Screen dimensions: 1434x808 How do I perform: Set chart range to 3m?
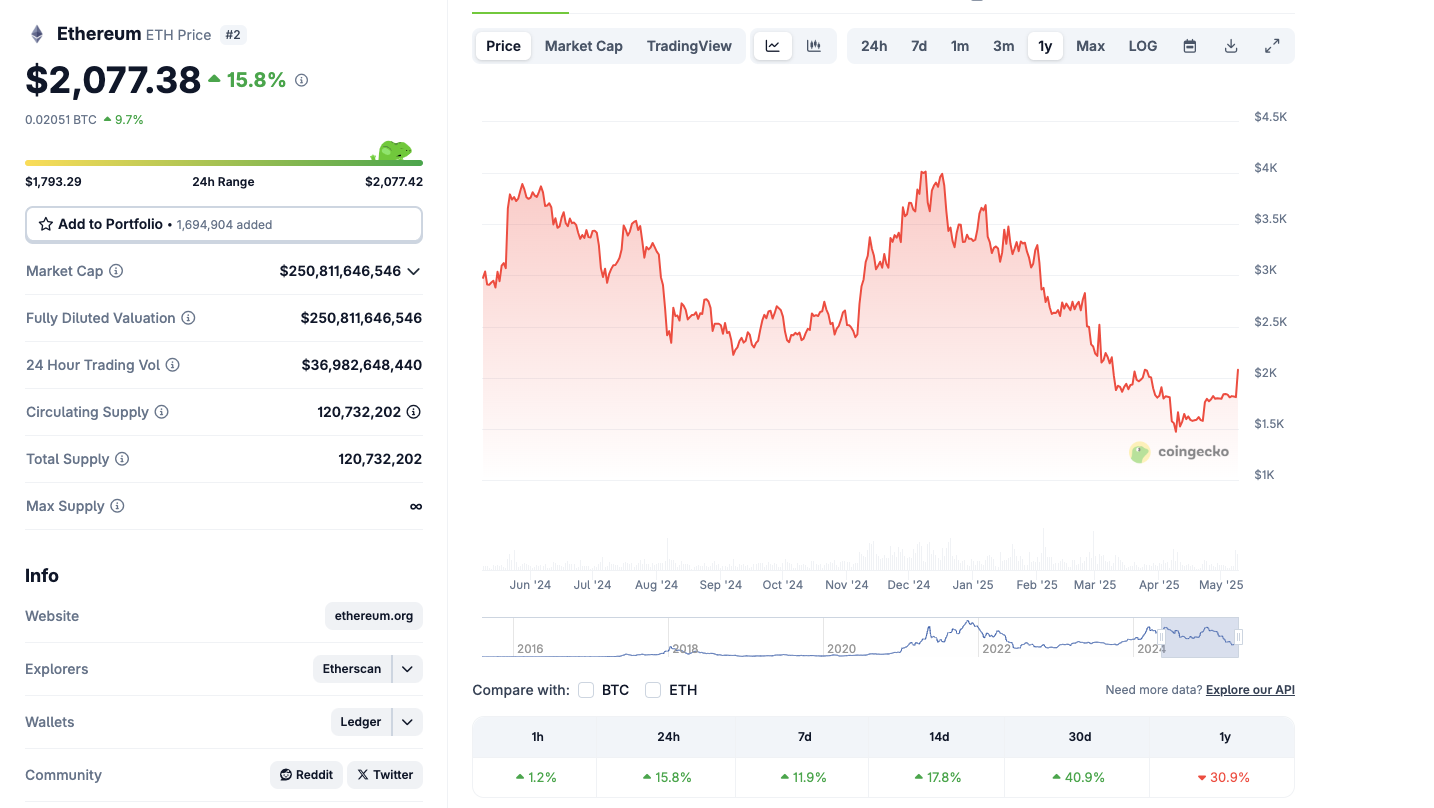[x=1004, y=46]
